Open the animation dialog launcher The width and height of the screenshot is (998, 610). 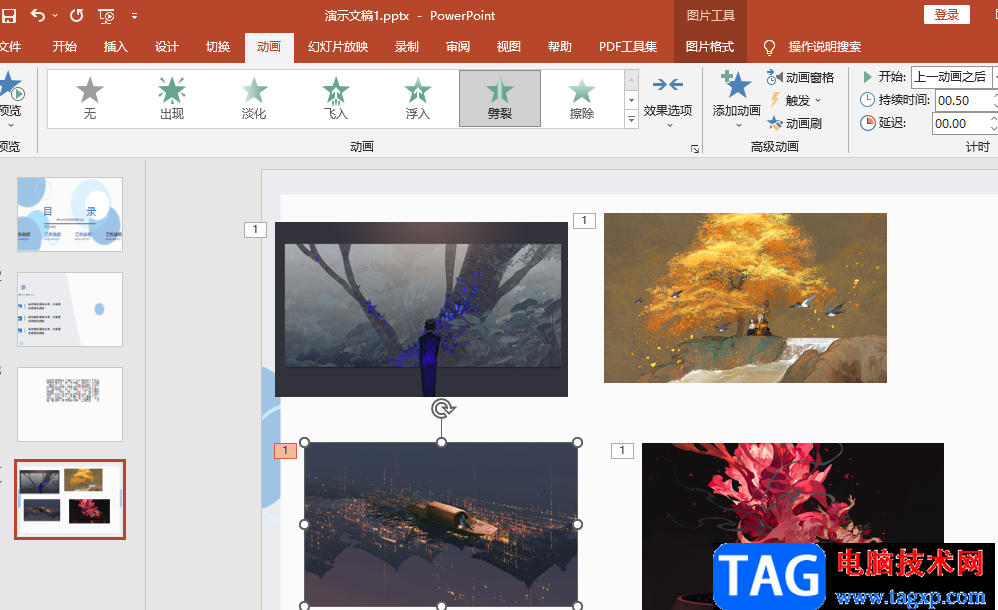click(x=695, y=148)
